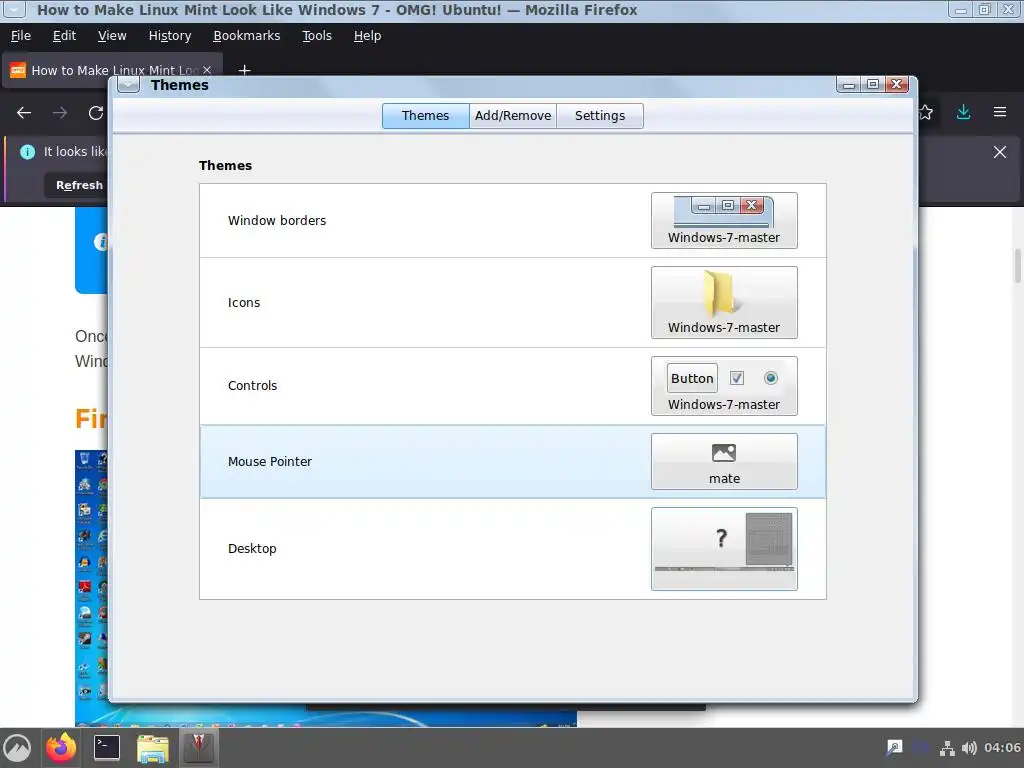Open the file manager taskbar icon
This screenshot has height=768, width=1024.
tap(153, 748)
